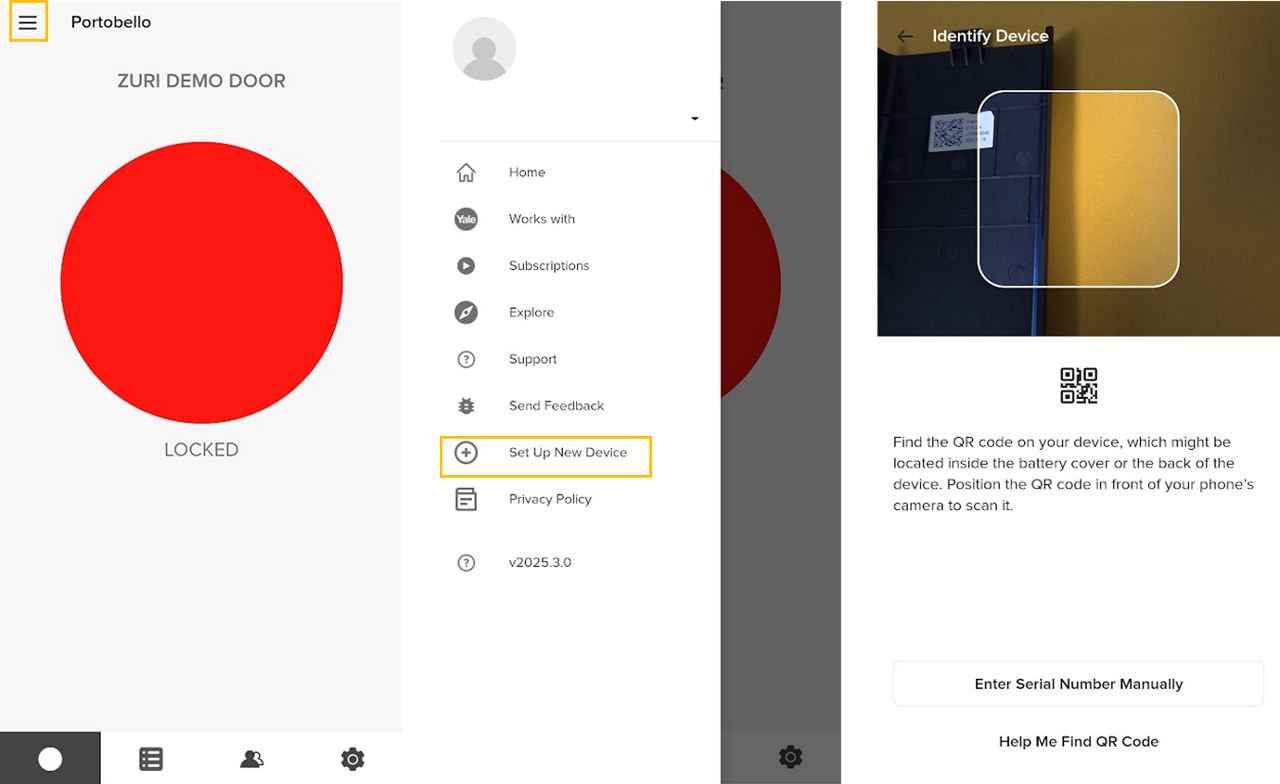Open Subscriptions menu entry

549,266
